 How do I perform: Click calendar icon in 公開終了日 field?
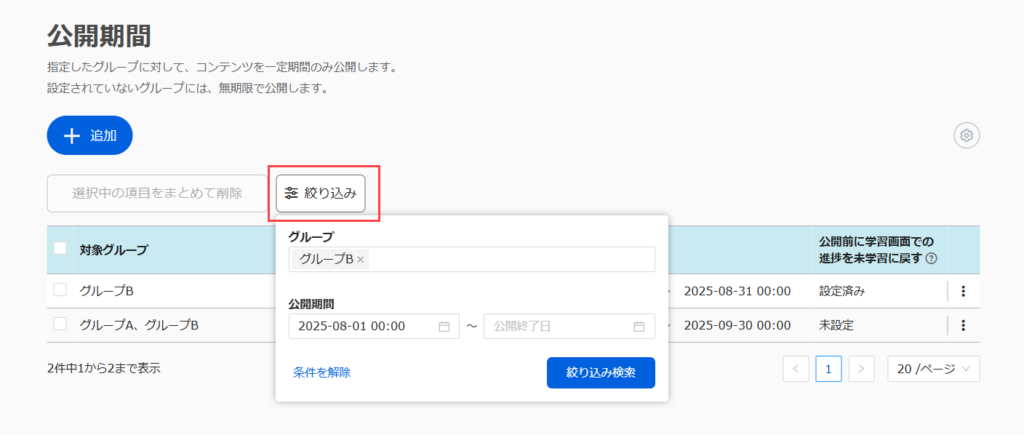639,326
